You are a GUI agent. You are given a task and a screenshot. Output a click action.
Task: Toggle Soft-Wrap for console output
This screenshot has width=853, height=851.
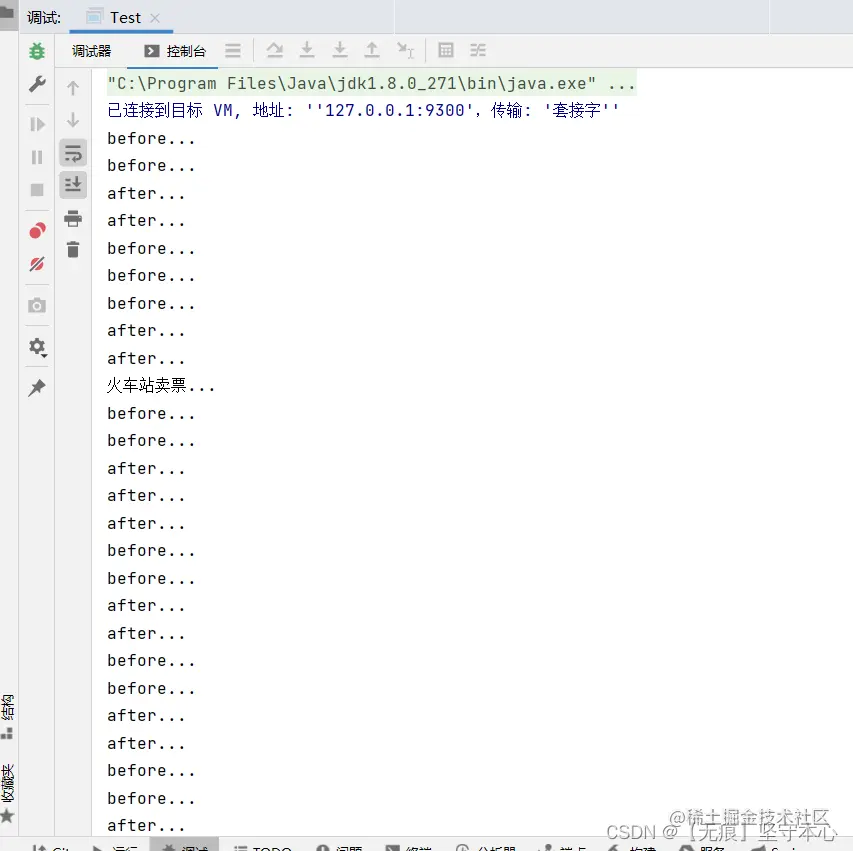pos(73,153)
